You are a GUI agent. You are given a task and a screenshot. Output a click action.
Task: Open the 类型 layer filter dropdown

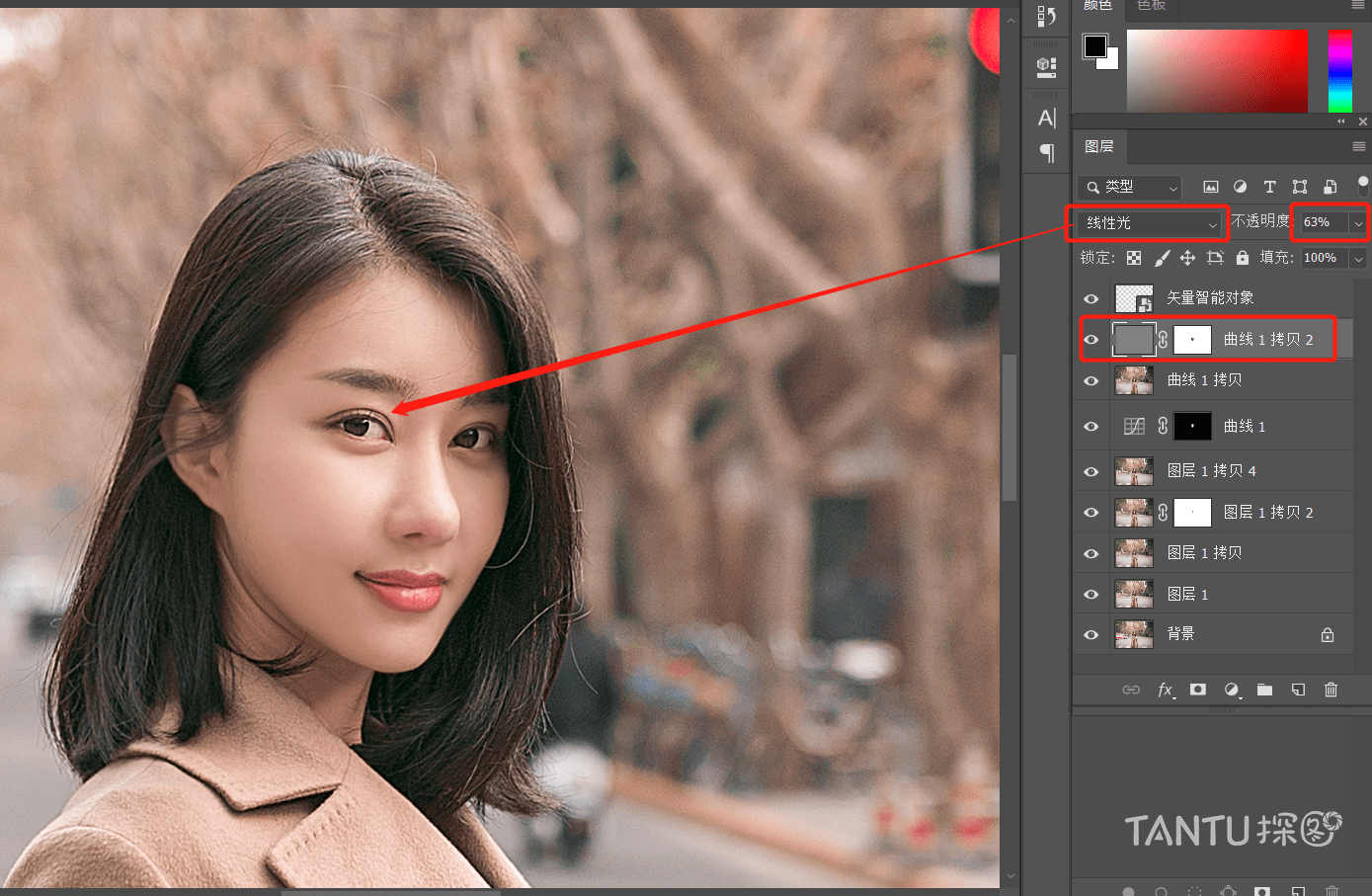[x=1130, y=187]
